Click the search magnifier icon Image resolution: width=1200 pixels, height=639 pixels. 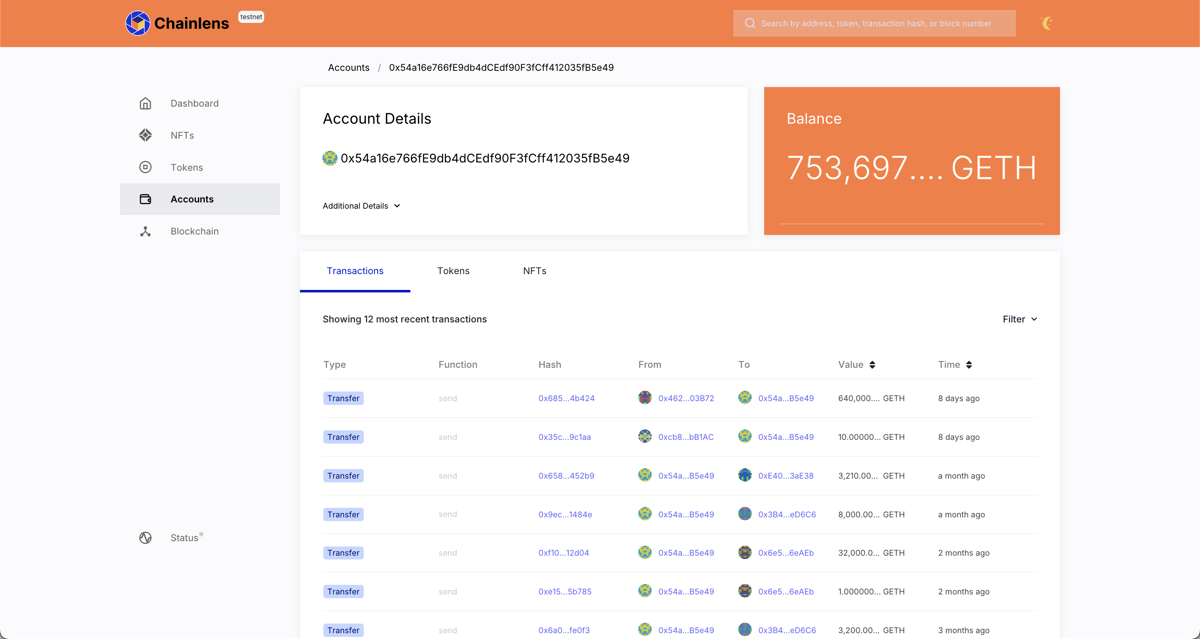click(x=750, y=22)
